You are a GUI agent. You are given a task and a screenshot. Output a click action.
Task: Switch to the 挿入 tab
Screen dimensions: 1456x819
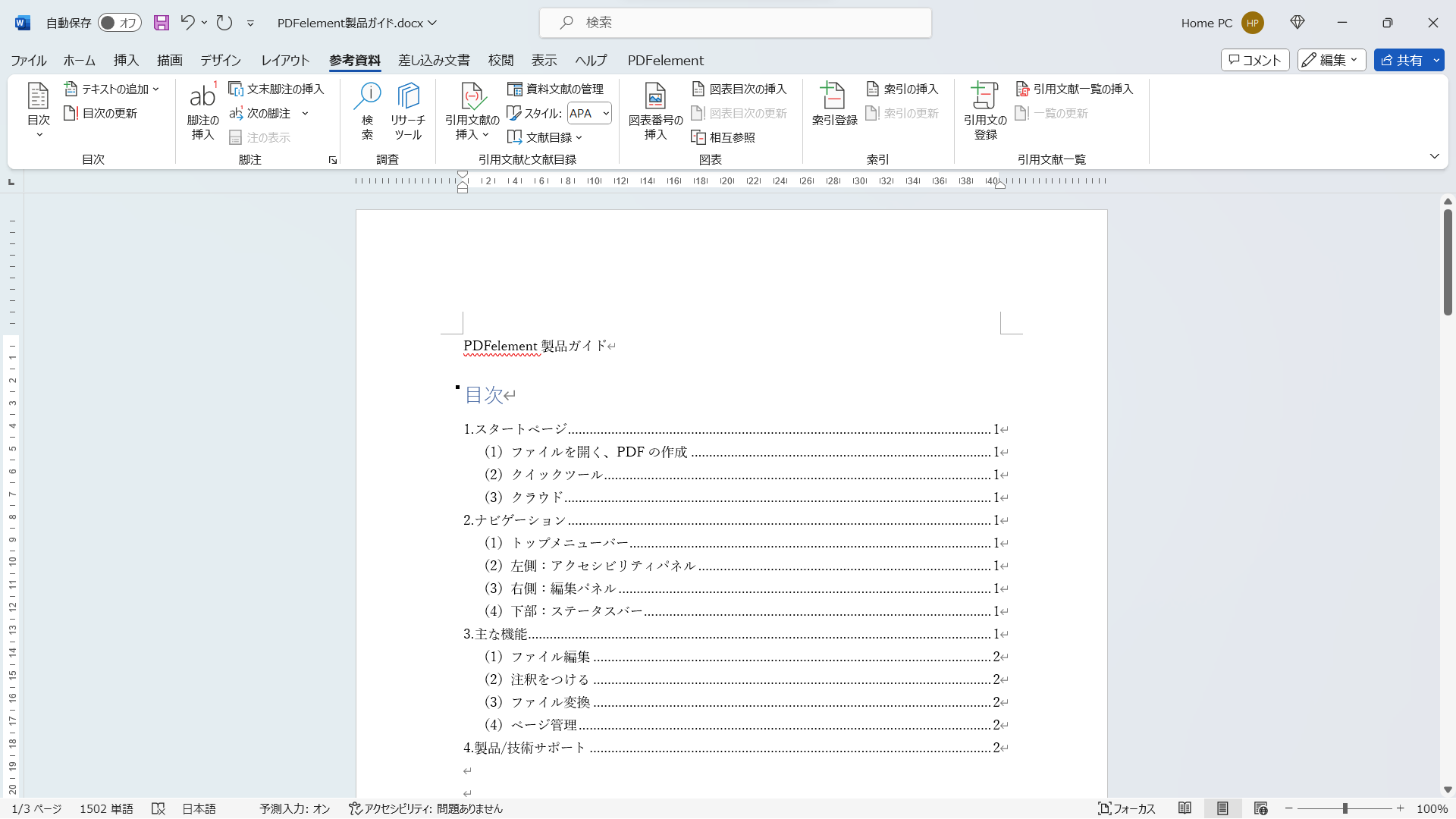click(x=126, y=61)
